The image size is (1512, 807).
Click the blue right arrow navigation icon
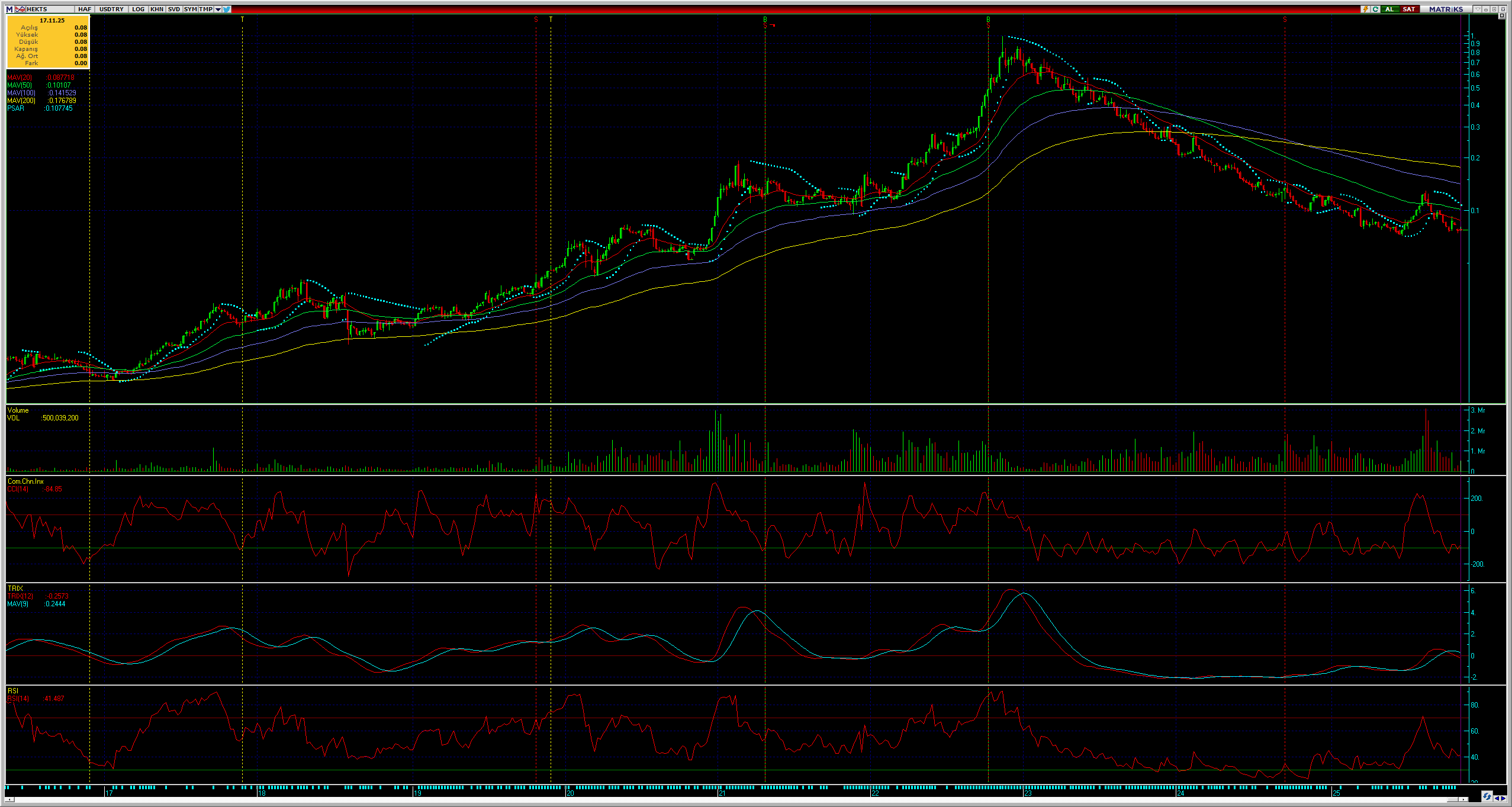coord(1503,798)
